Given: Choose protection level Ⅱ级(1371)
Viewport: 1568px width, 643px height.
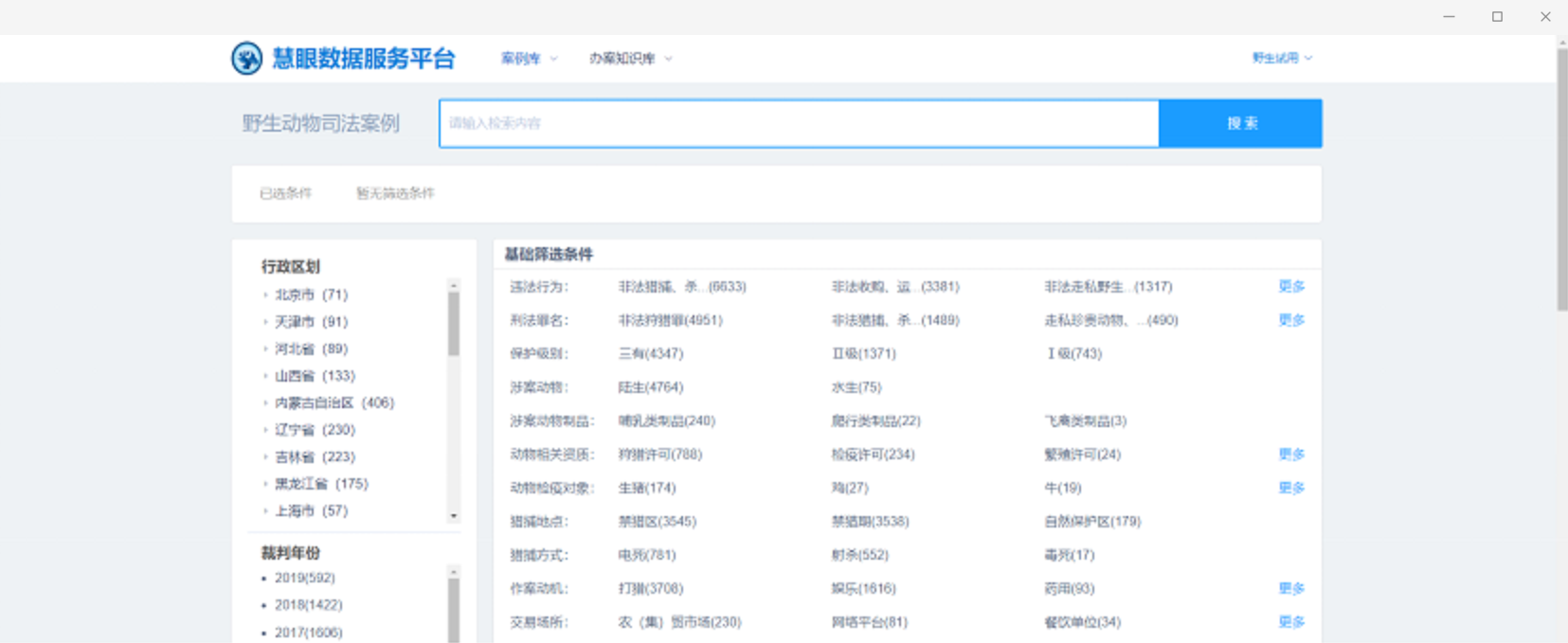Looking at the screenshot, I should [x=863, y=353].
